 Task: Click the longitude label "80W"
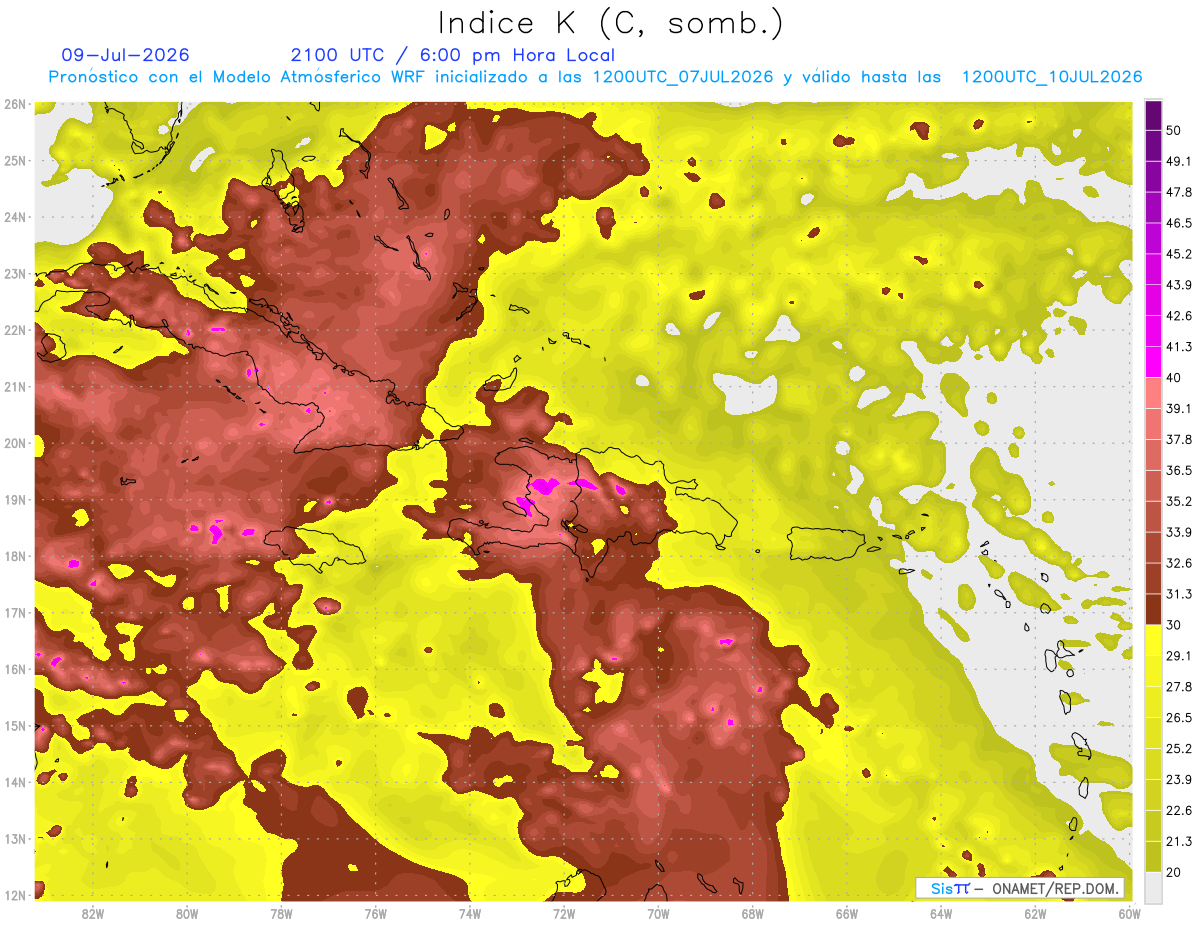(x=187, y=913)
